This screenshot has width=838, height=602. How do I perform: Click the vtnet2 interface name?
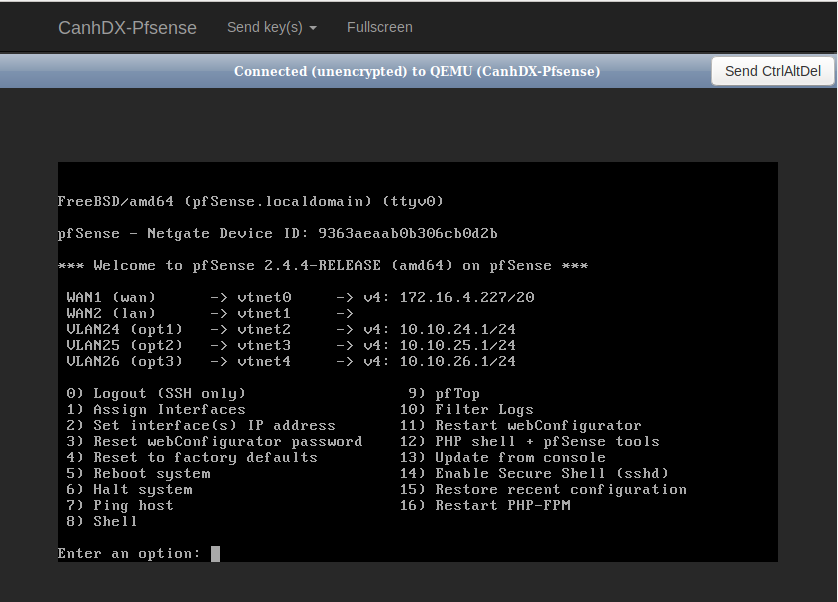[265, 329]
